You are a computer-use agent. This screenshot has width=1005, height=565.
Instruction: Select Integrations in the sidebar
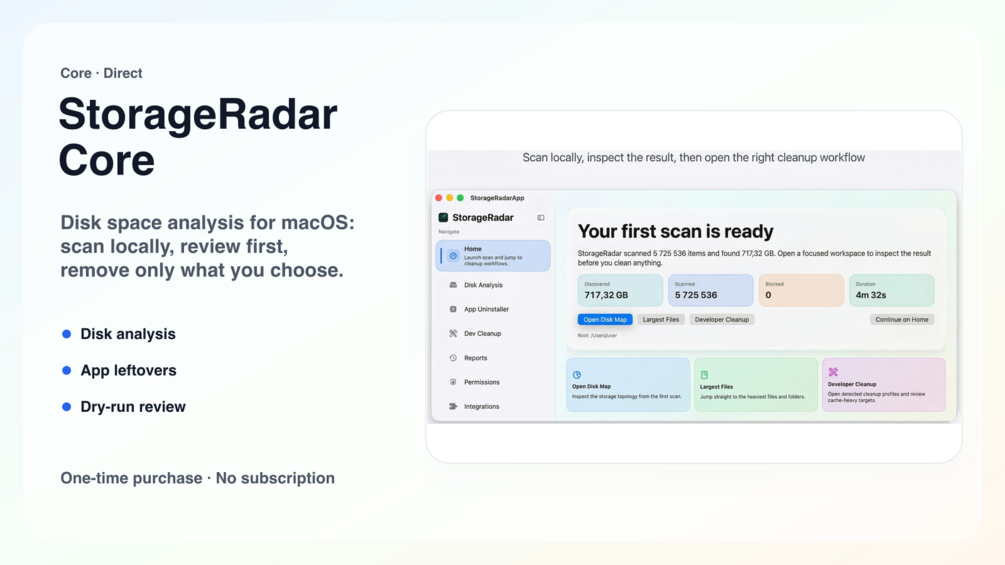tap(493, 407)
